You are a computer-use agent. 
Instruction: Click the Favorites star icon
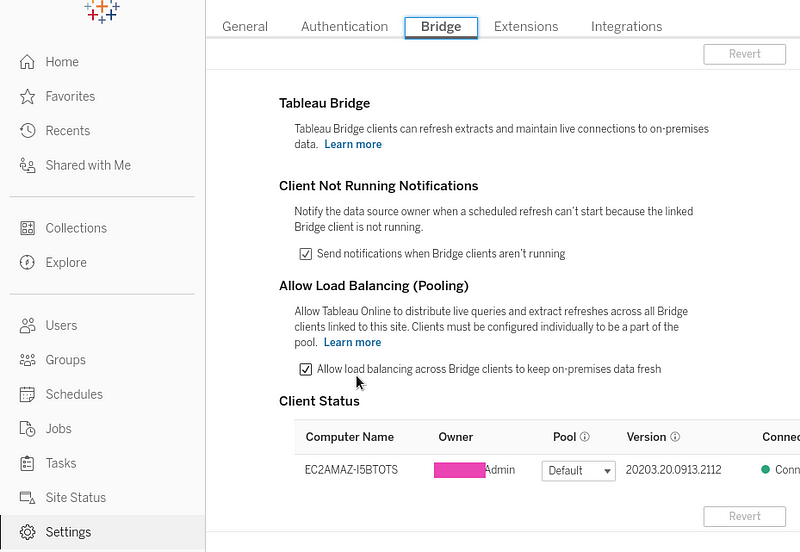pos(27,96)
